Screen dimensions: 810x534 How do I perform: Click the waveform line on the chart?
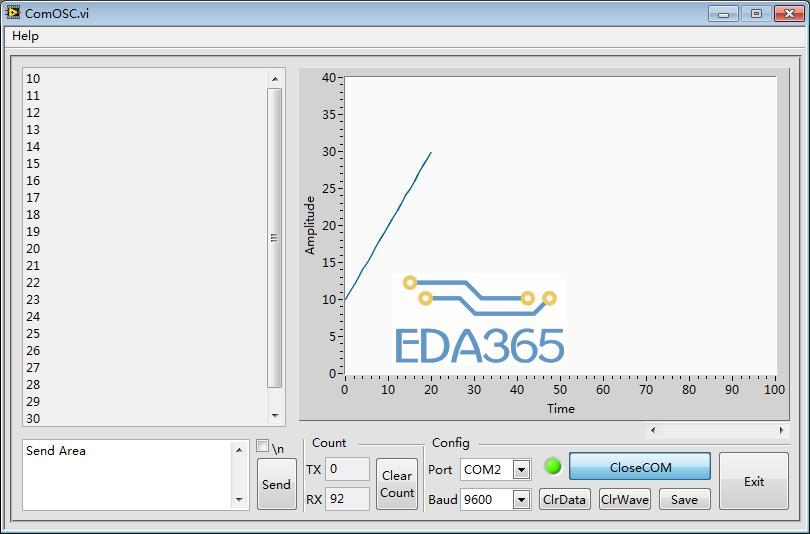click(x=388, y=226)
